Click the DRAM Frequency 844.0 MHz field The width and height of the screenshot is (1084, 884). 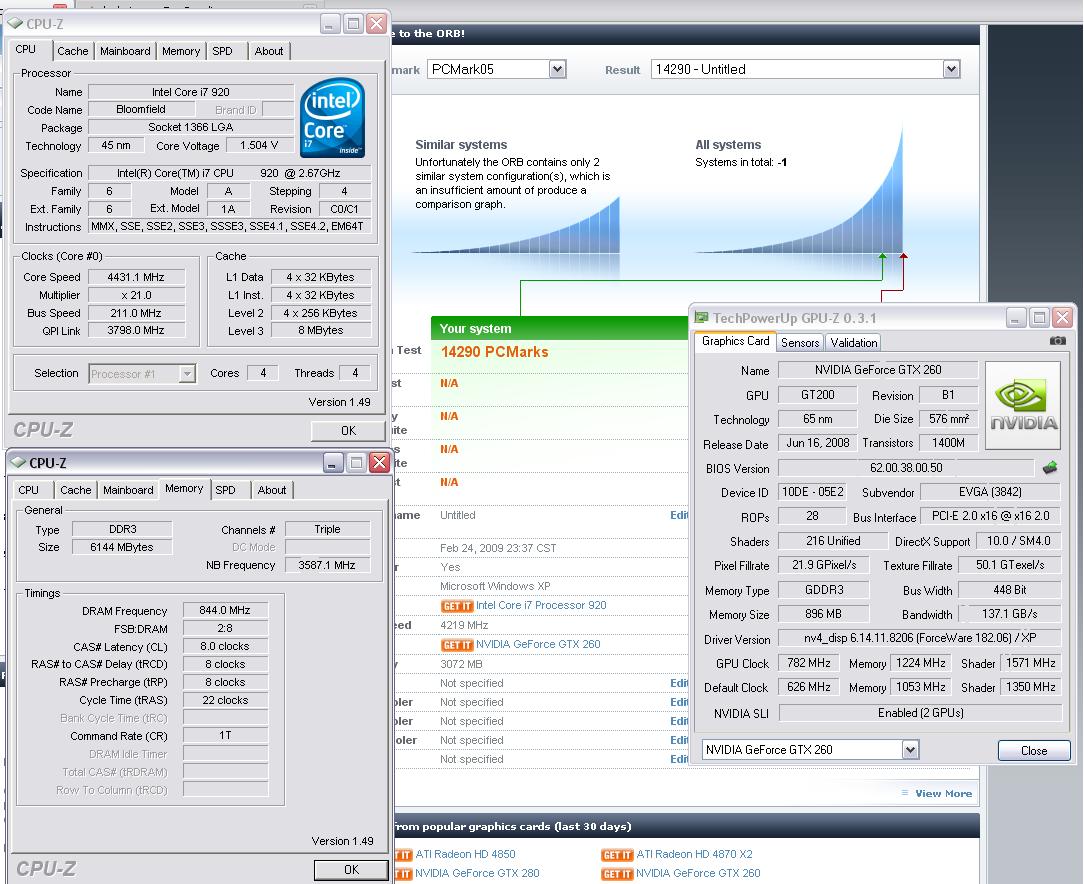coord(225,610)
